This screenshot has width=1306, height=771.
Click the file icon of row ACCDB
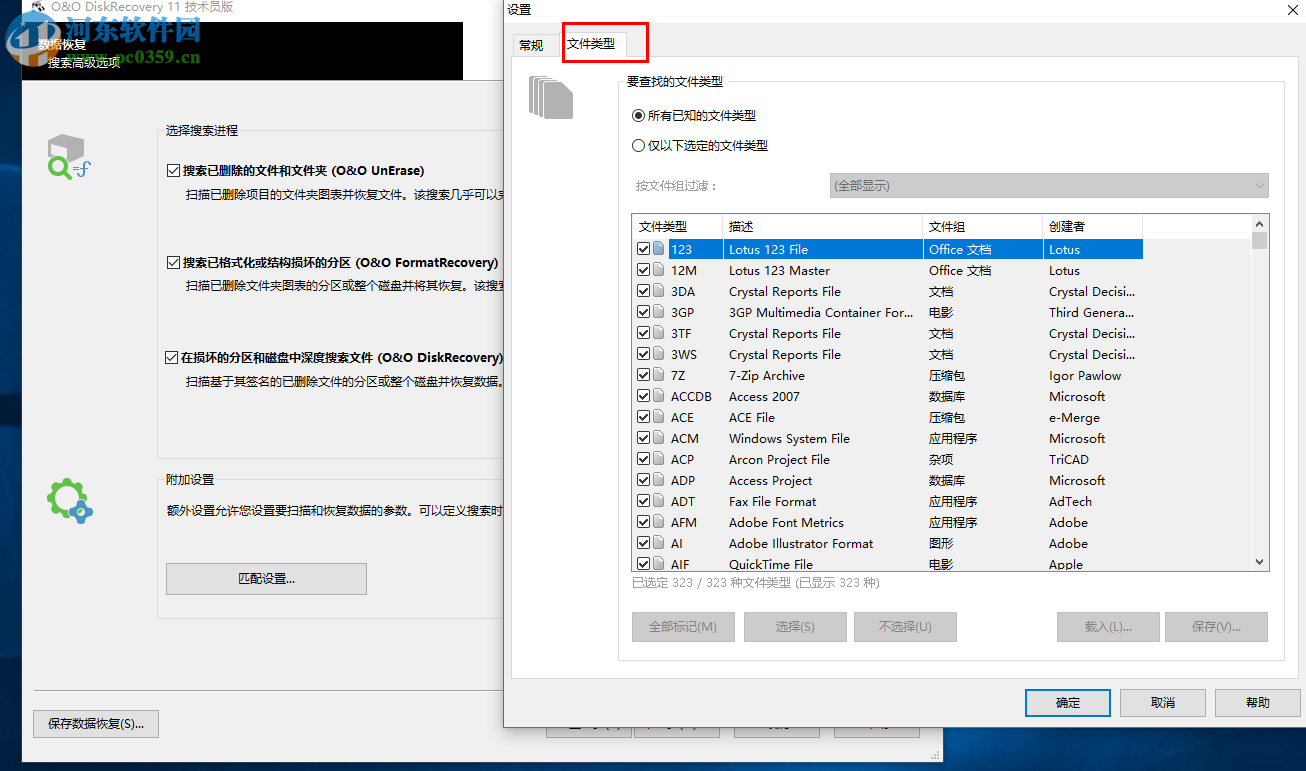pyautogui.click(x=659, y=396)
